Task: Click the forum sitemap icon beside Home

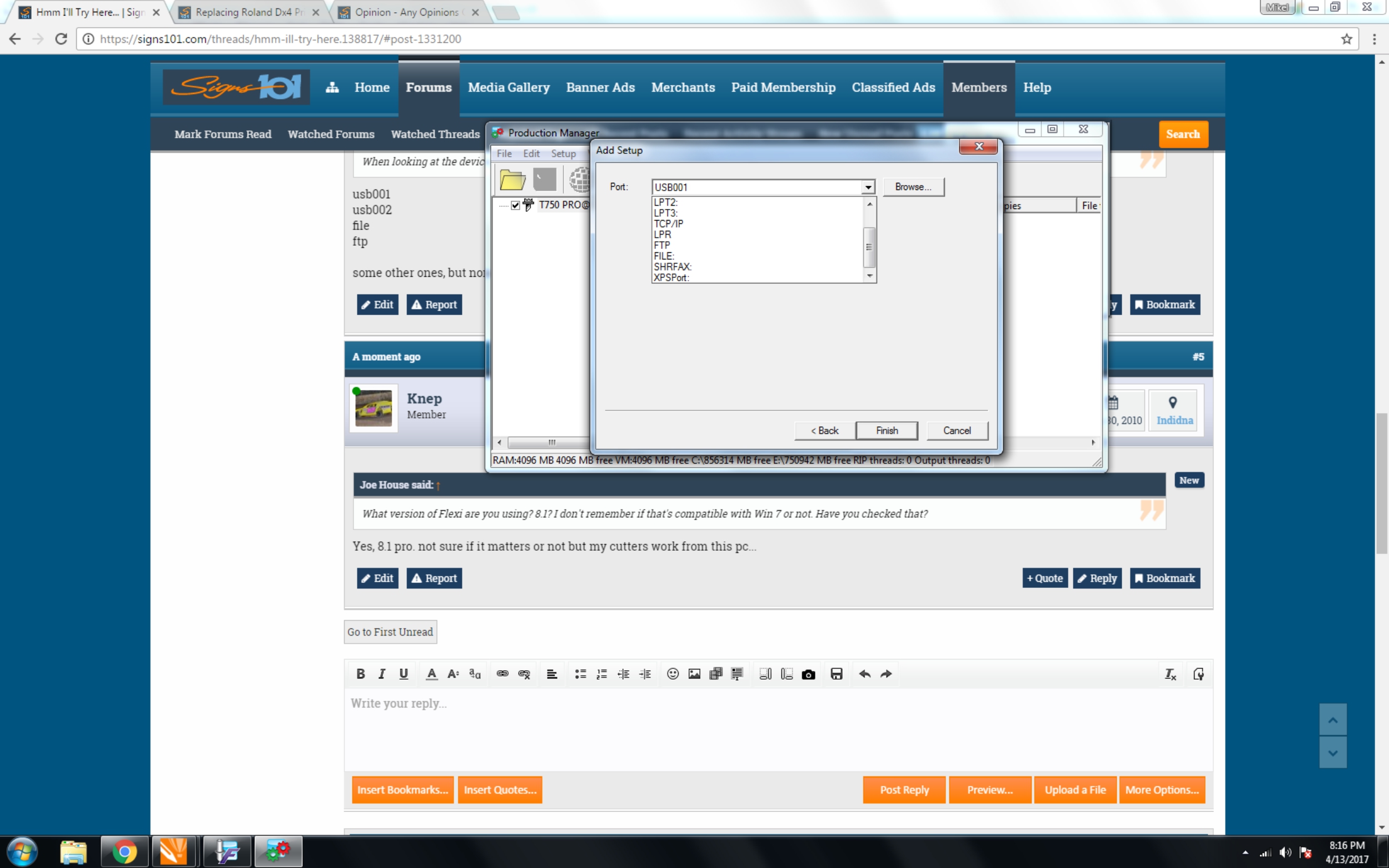Action: (332, 87)
